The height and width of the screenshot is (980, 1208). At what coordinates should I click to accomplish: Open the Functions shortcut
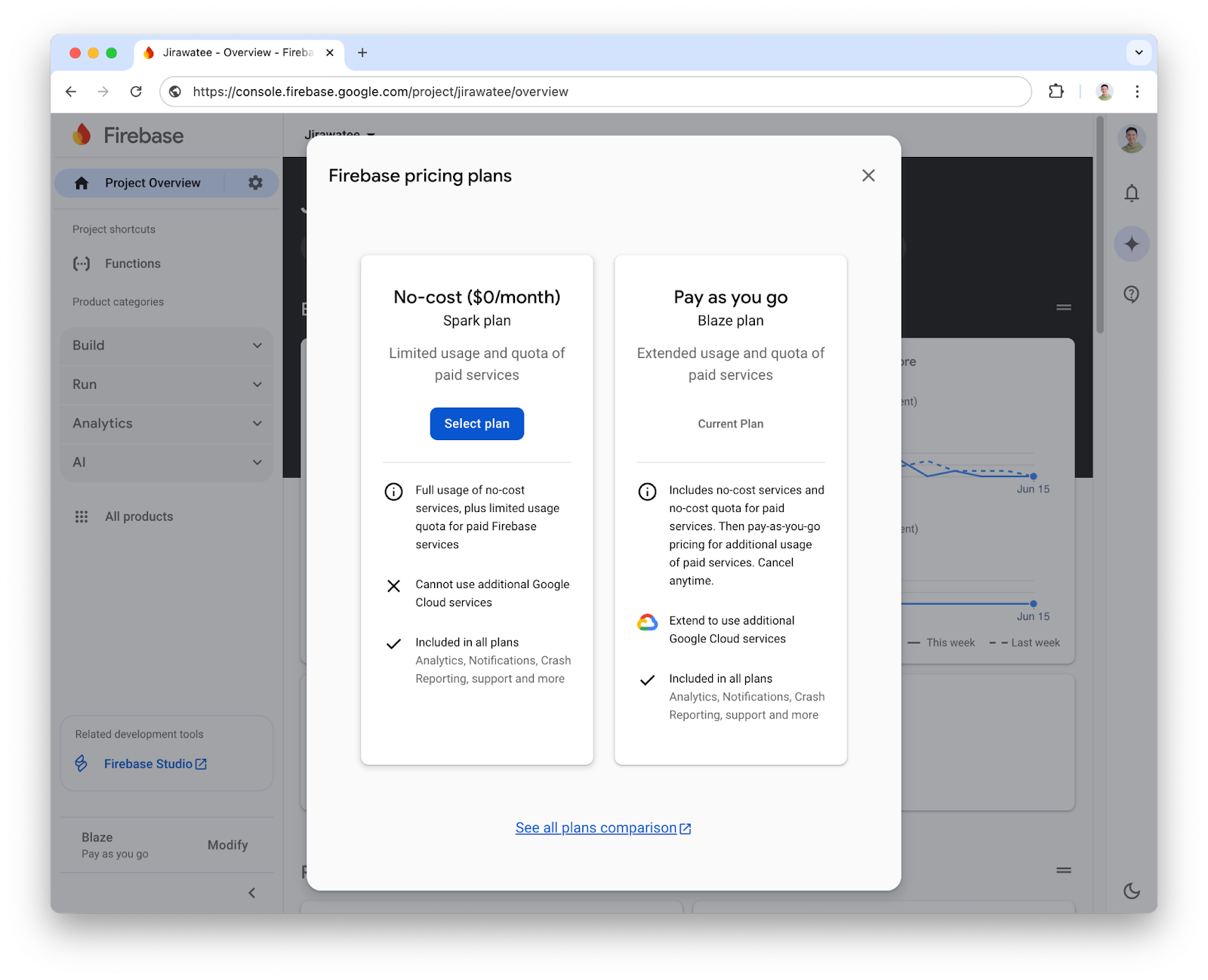coord(133,263)
